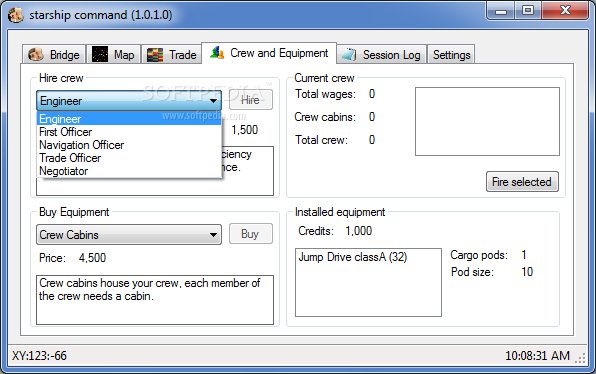Close the starship command window
The image size is (596, 374).
click(565, 11)
